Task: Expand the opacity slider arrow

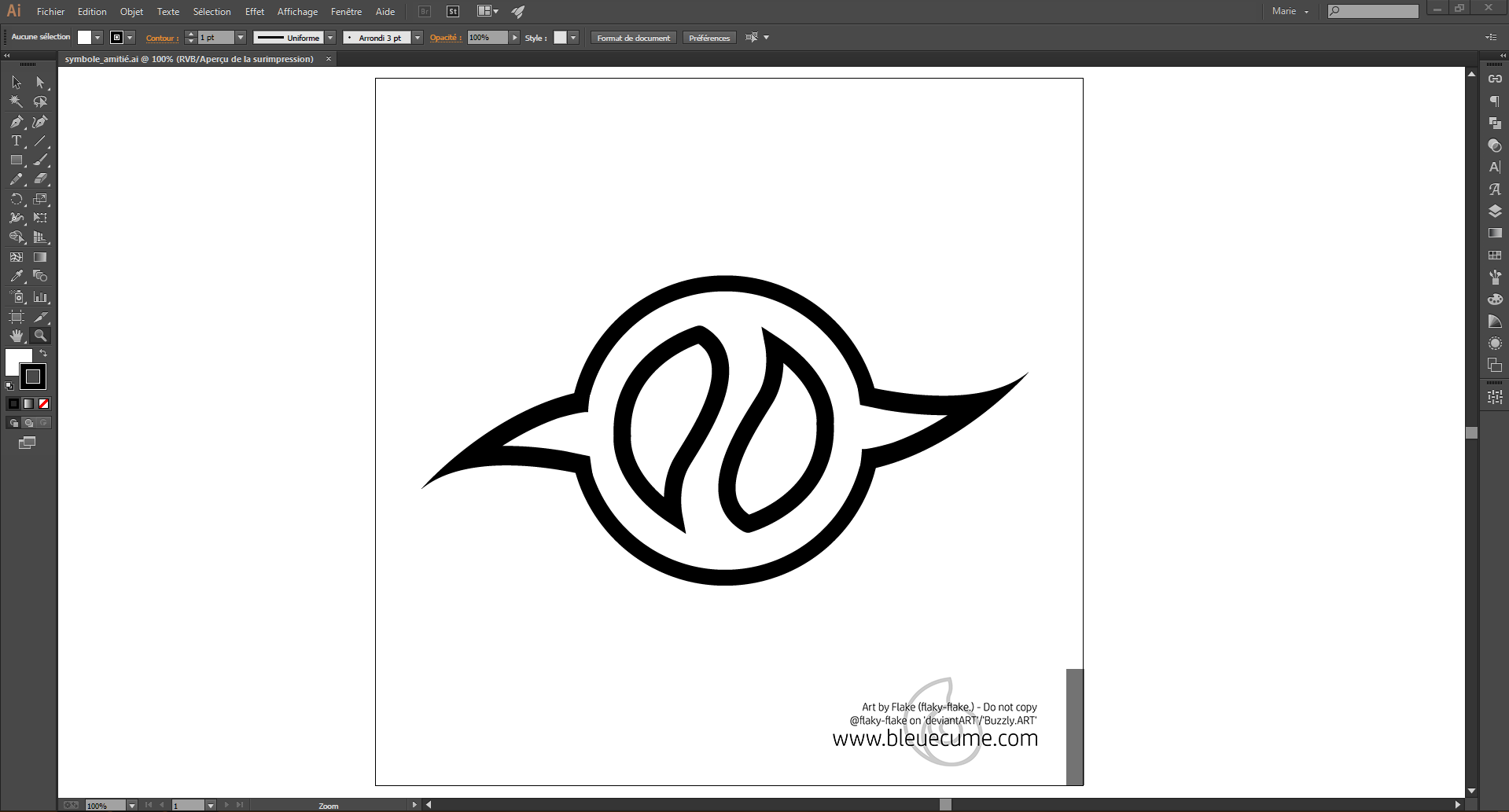Action: (x=514, y=38)
